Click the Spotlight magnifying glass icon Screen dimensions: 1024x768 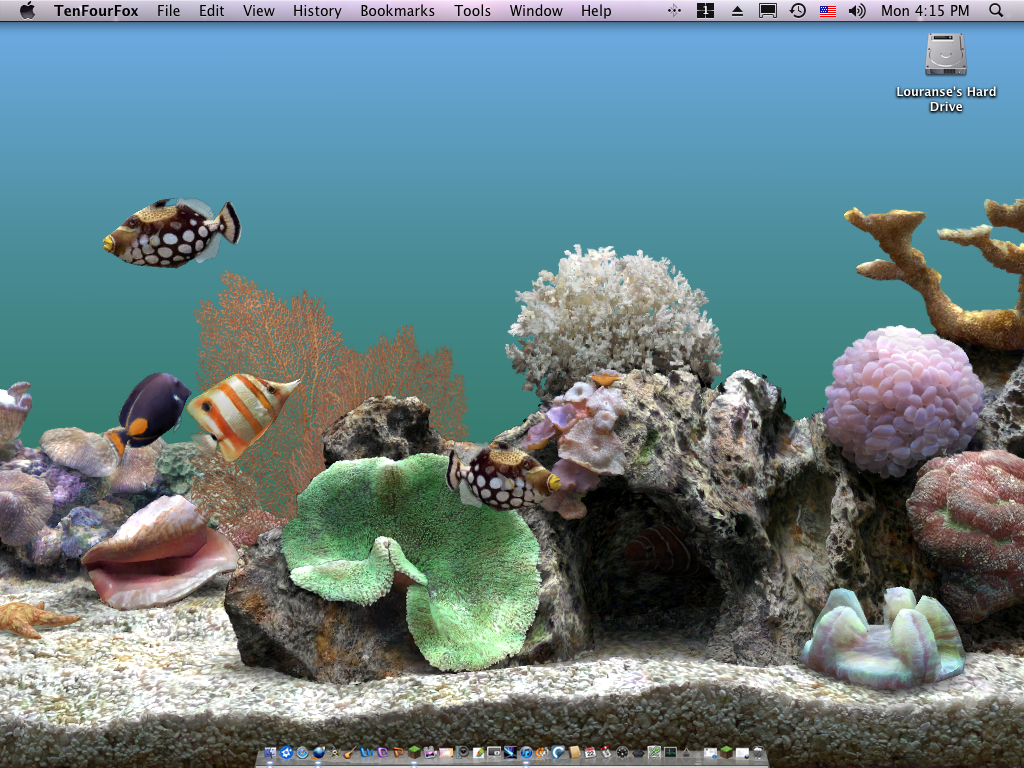click(x=995, y=11)
